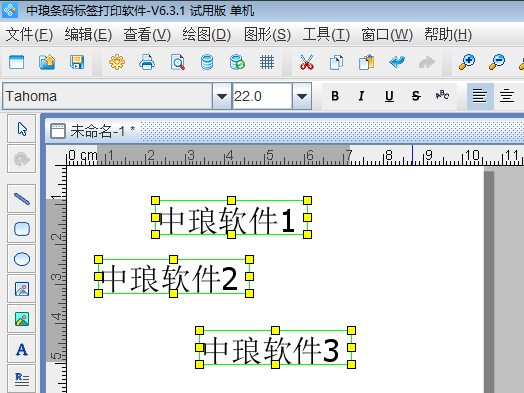Set left text alignment
The image size is (524, 393).
(x=480, y=96)
